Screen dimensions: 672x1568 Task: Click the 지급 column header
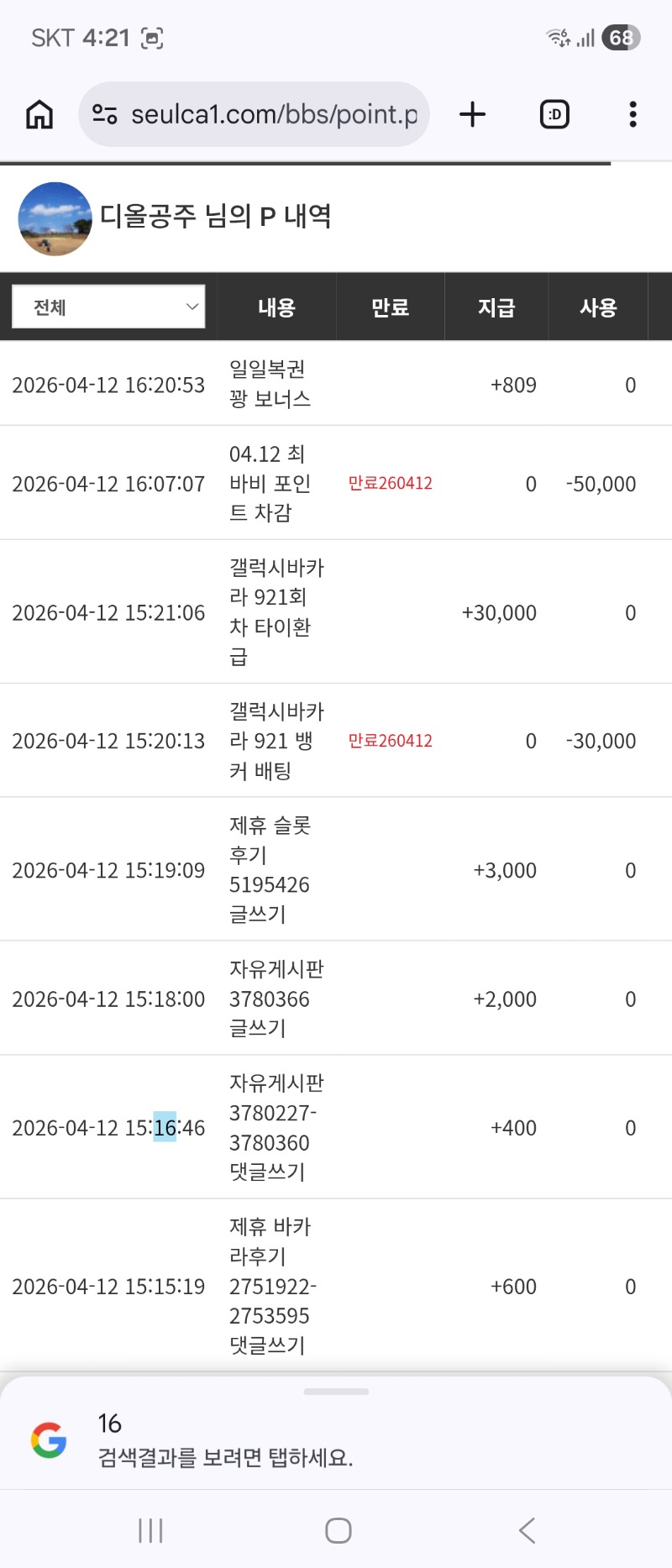tap(496, 307)
